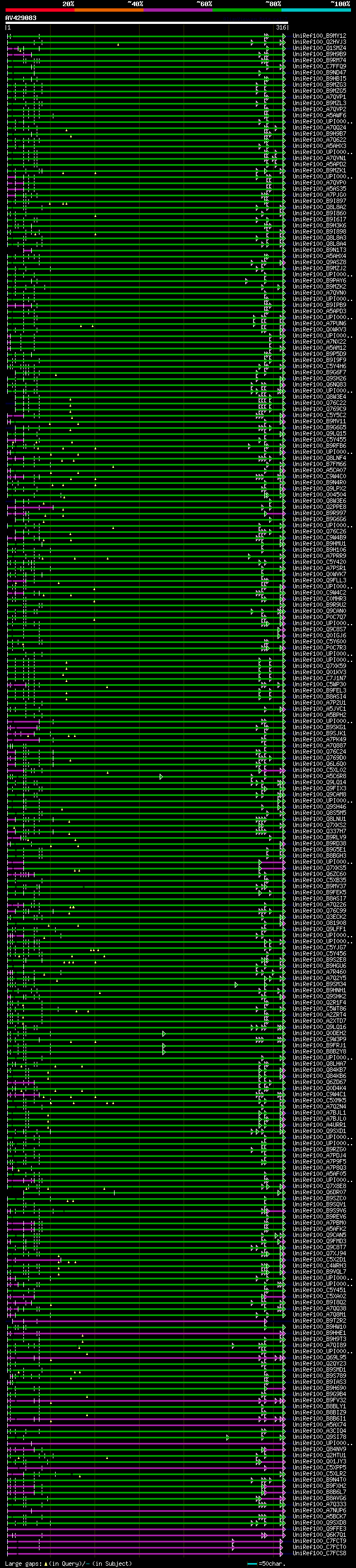Open hit UniRef100_Q2MVJ3
This screenshot has height=1568, width=356.
tap(319, 42)
